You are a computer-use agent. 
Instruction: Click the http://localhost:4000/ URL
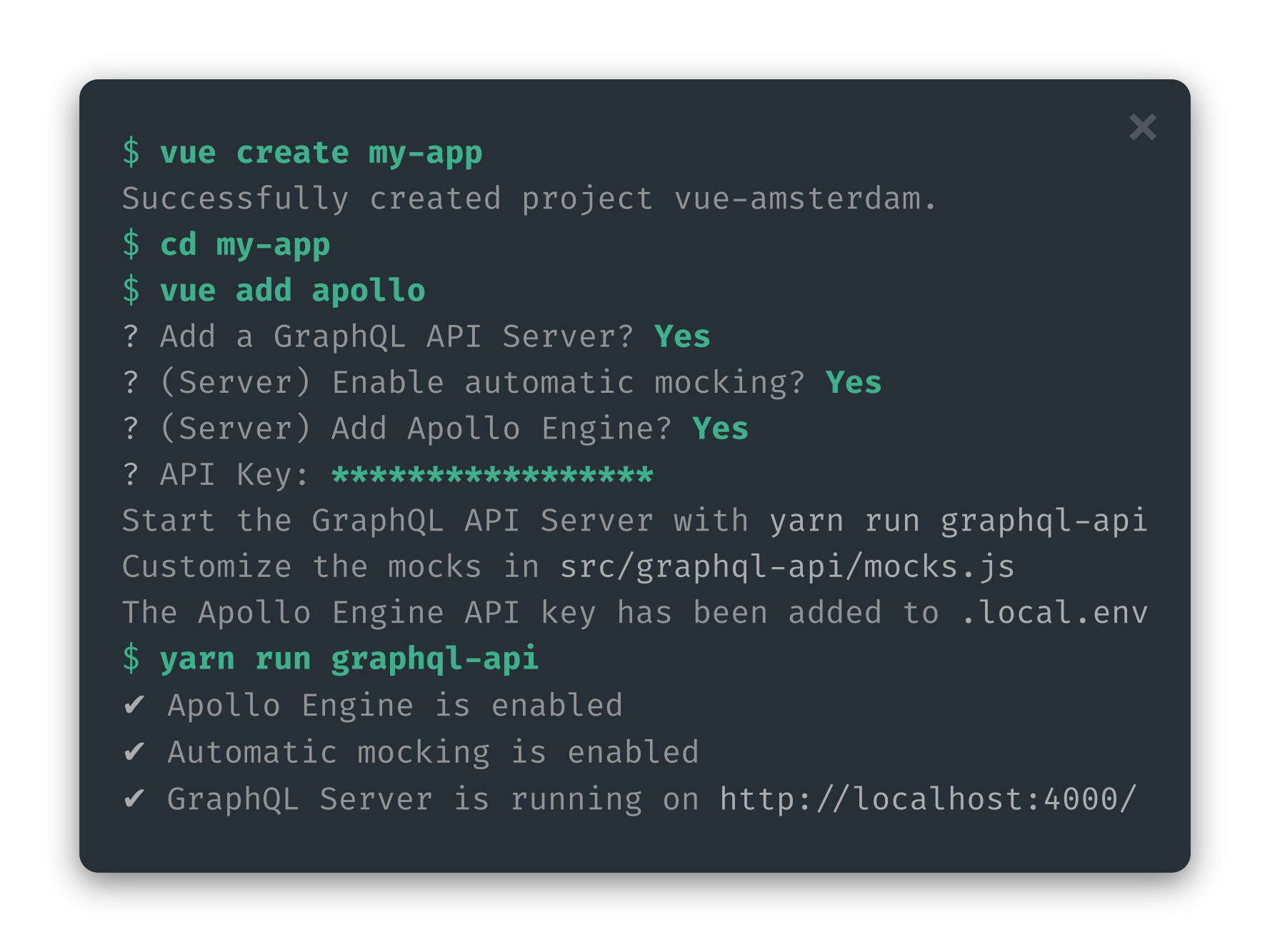928,798
